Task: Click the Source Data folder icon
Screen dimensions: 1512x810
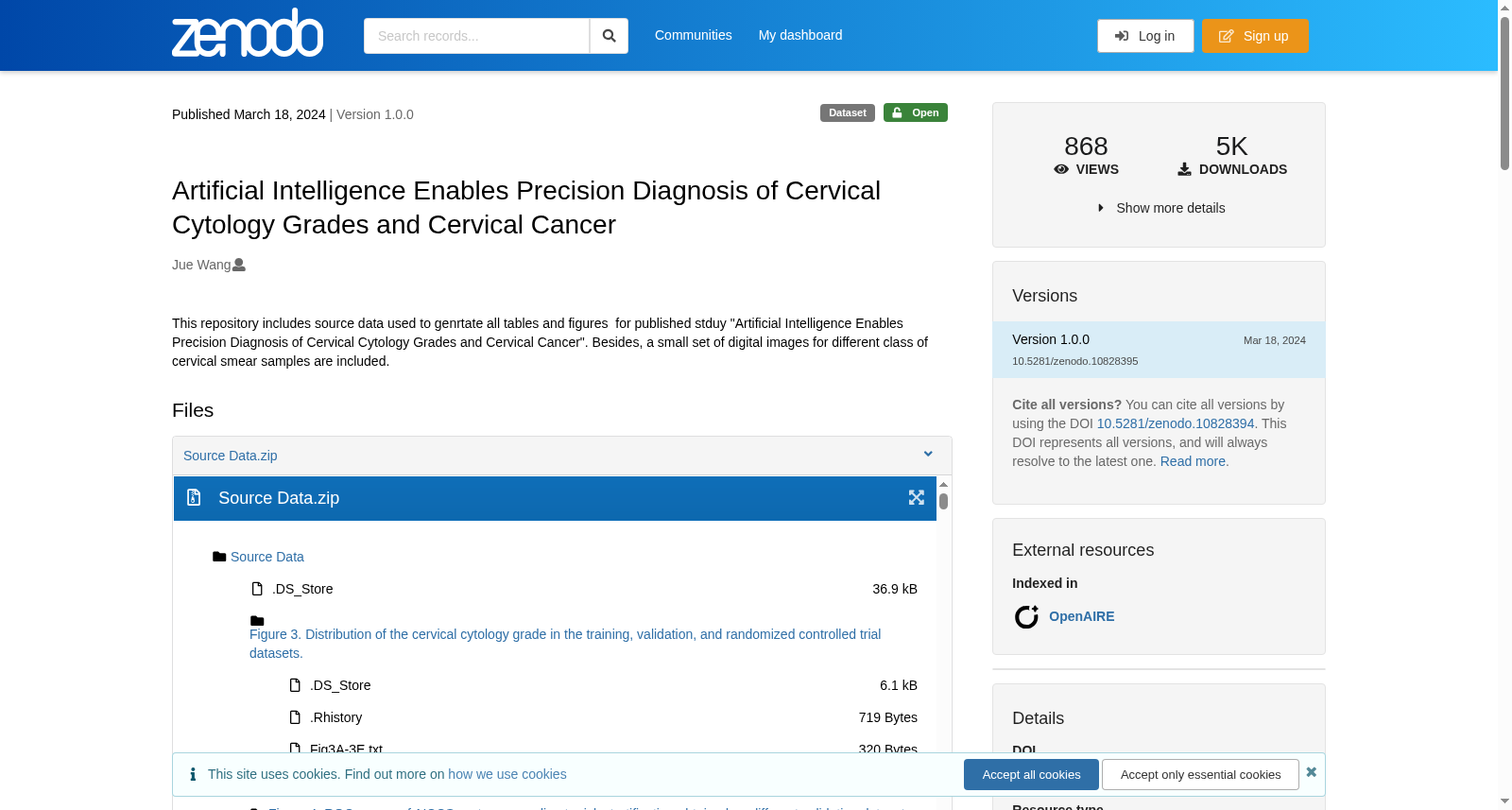Action: [219, 557]
